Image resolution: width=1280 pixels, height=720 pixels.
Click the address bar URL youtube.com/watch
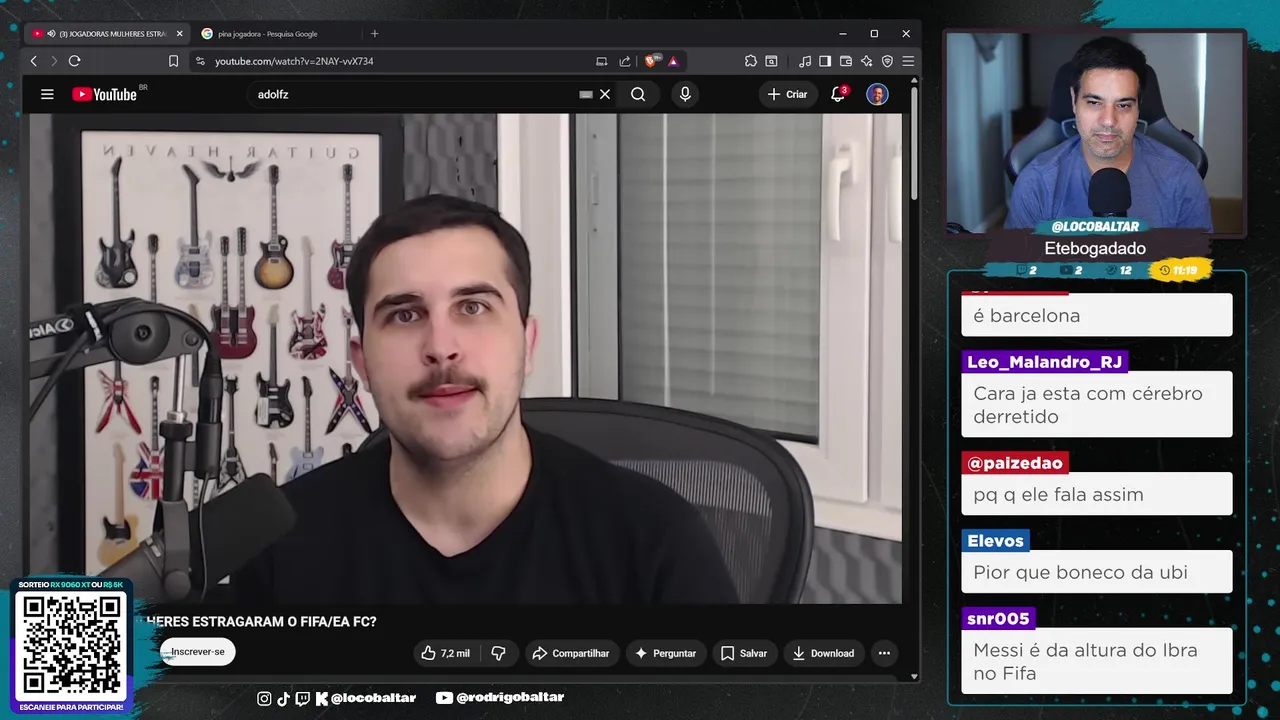click(x=294, y=61)
